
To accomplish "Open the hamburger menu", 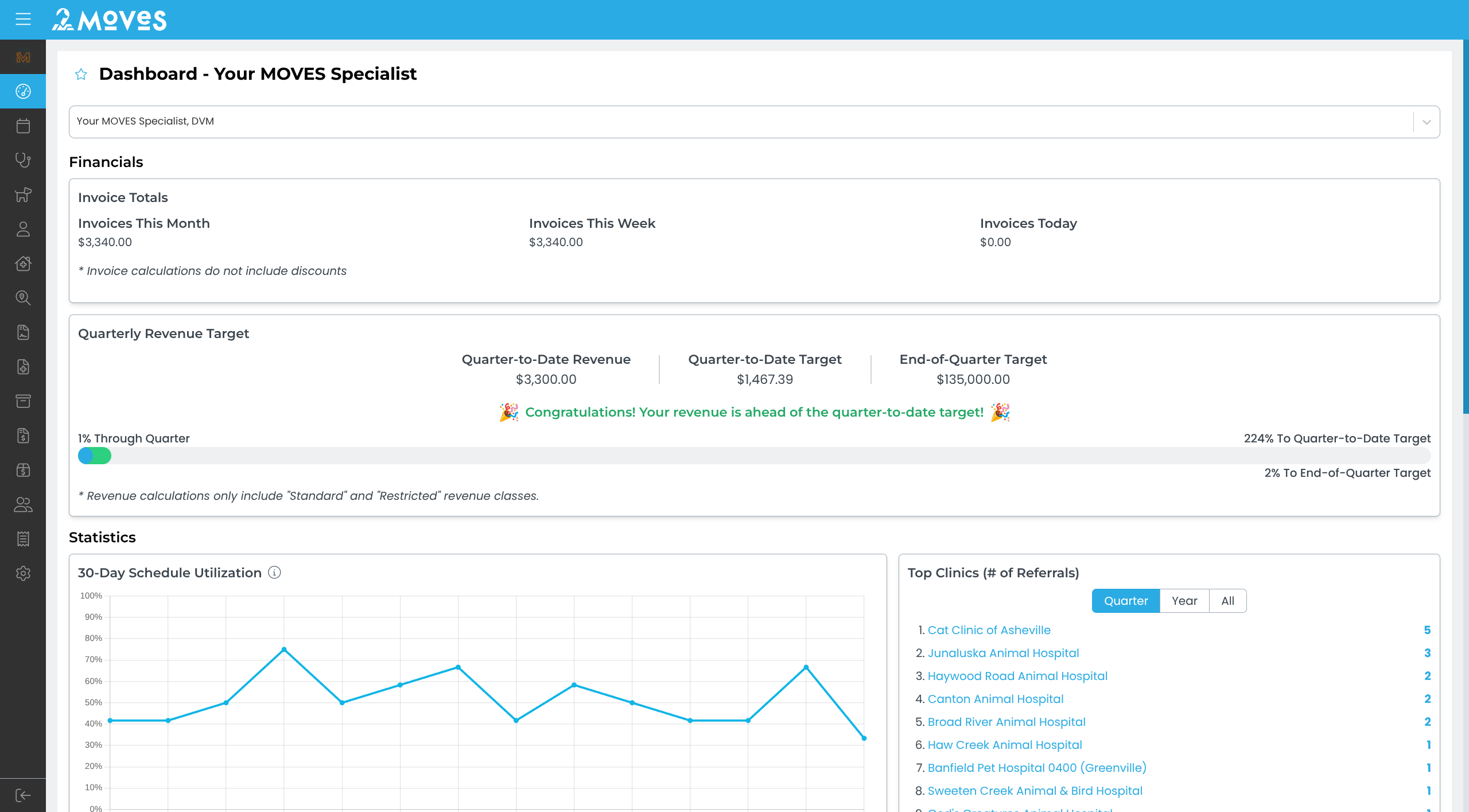I will tap(23, 20).
